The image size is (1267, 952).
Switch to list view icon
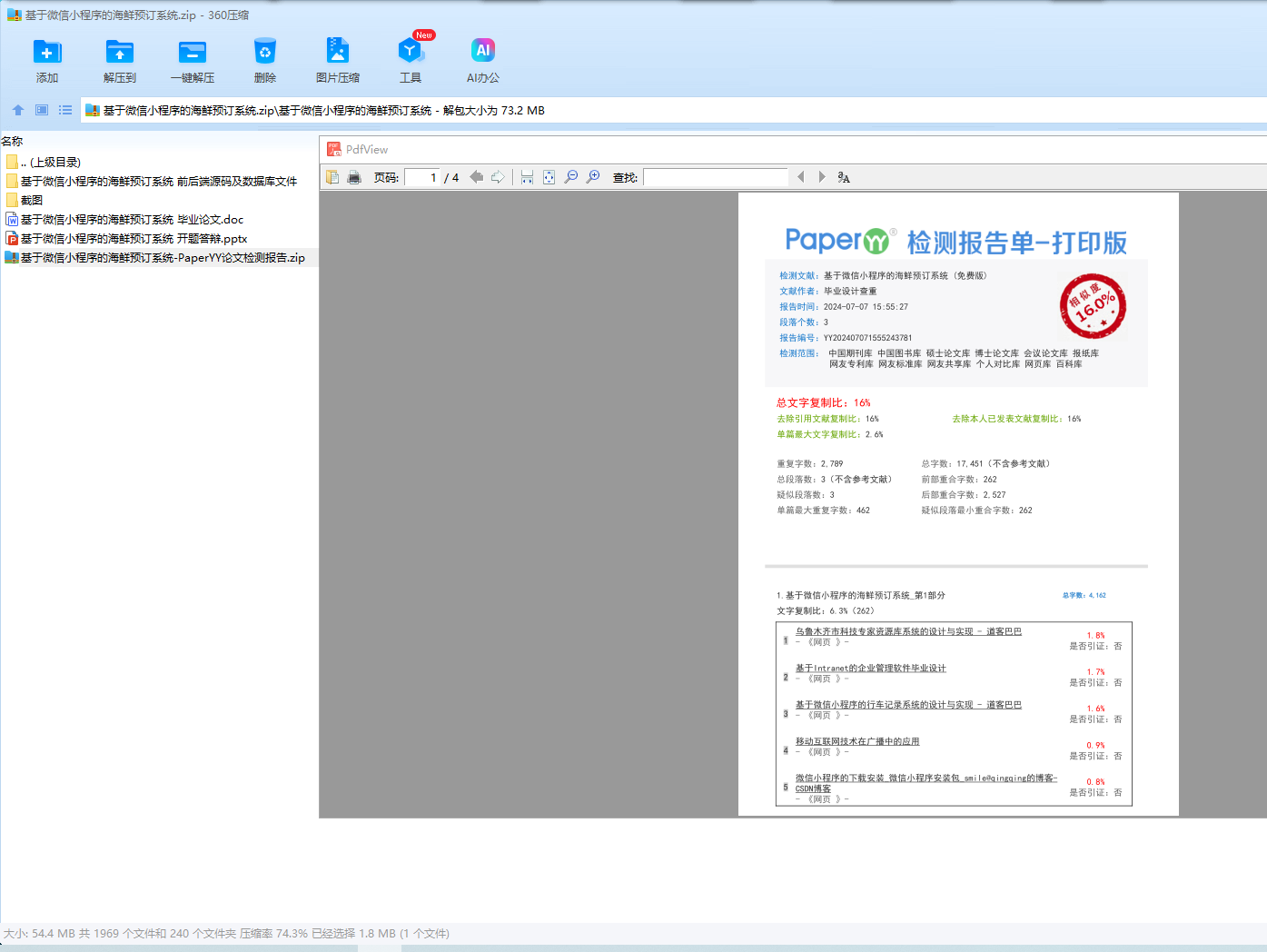(65, 110)
